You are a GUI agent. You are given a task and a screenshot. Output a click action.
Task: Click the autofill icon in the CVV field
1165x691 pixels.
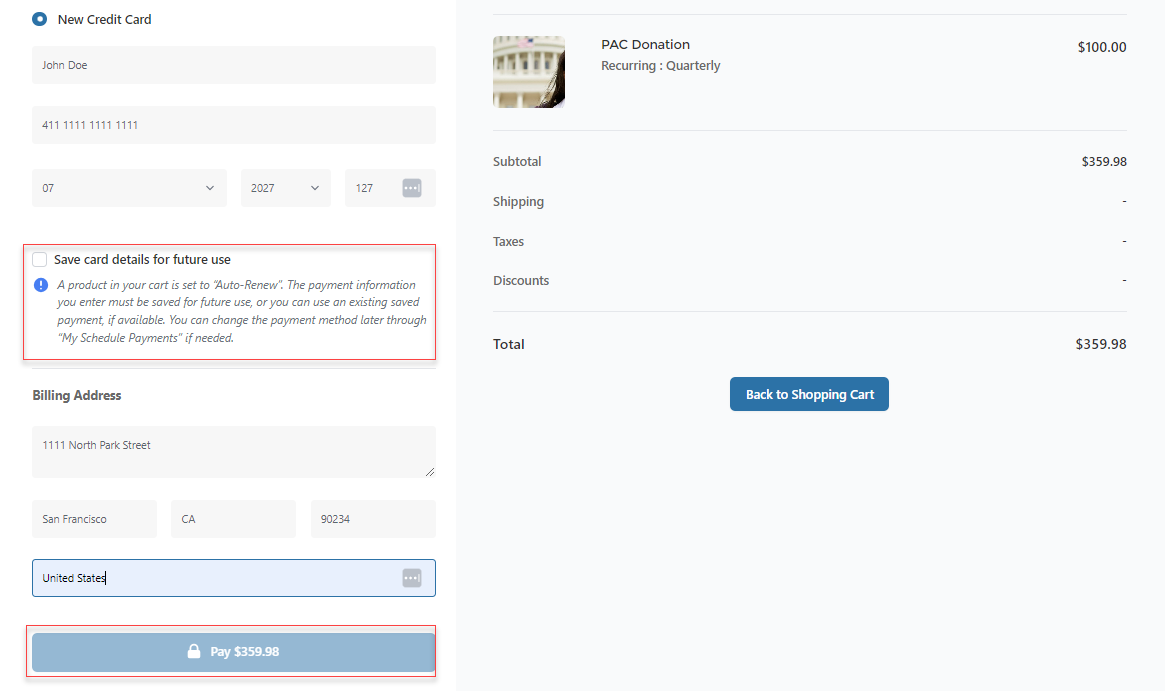pyautogui.click(x=412, y=188)
